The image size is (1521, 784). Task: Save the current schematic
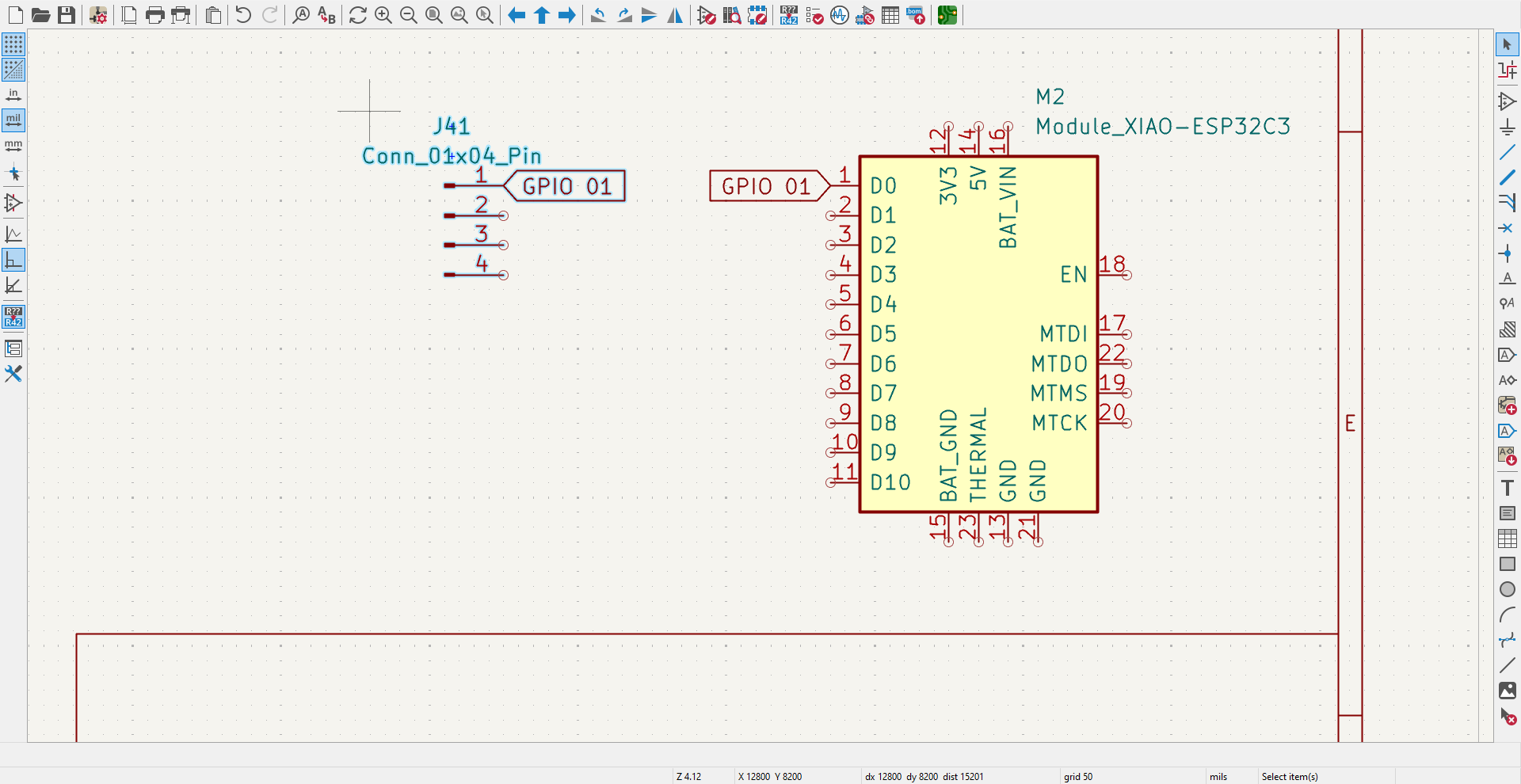[67, 15]
